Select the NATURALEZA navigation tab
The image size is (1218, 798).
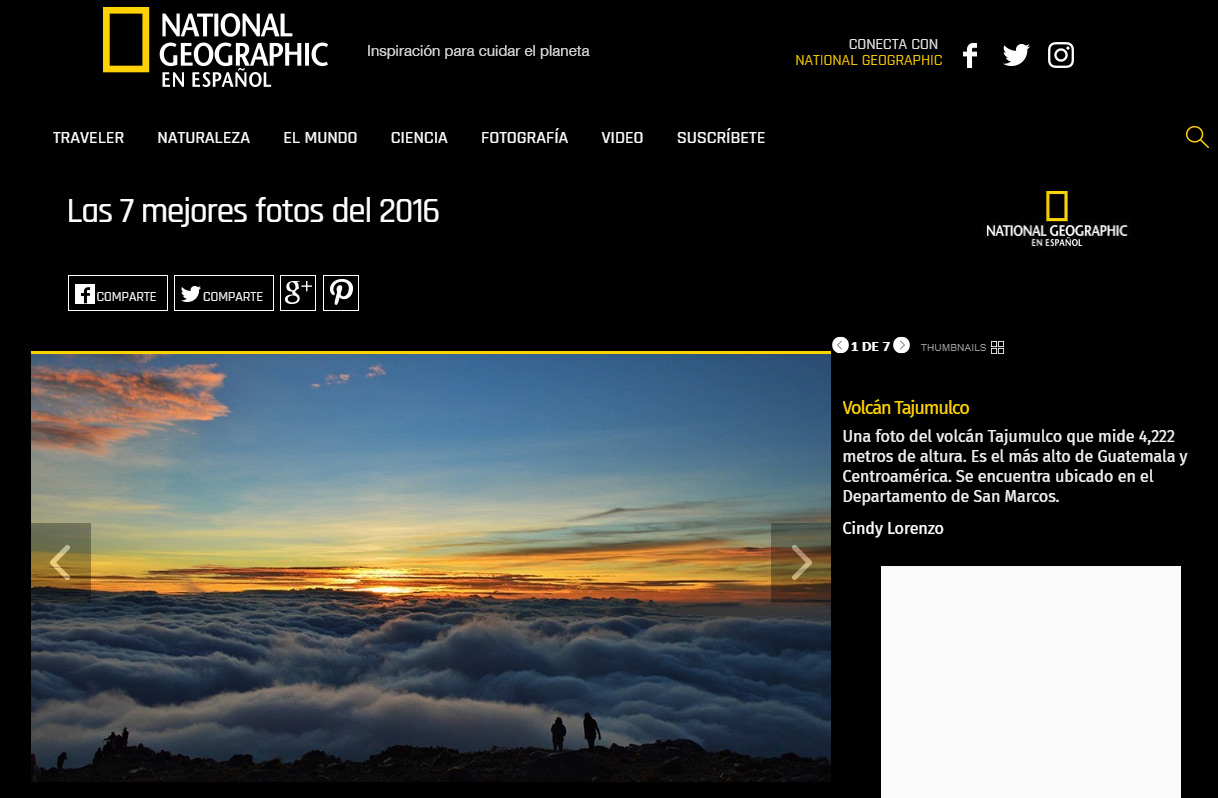(x=203, y=137)
